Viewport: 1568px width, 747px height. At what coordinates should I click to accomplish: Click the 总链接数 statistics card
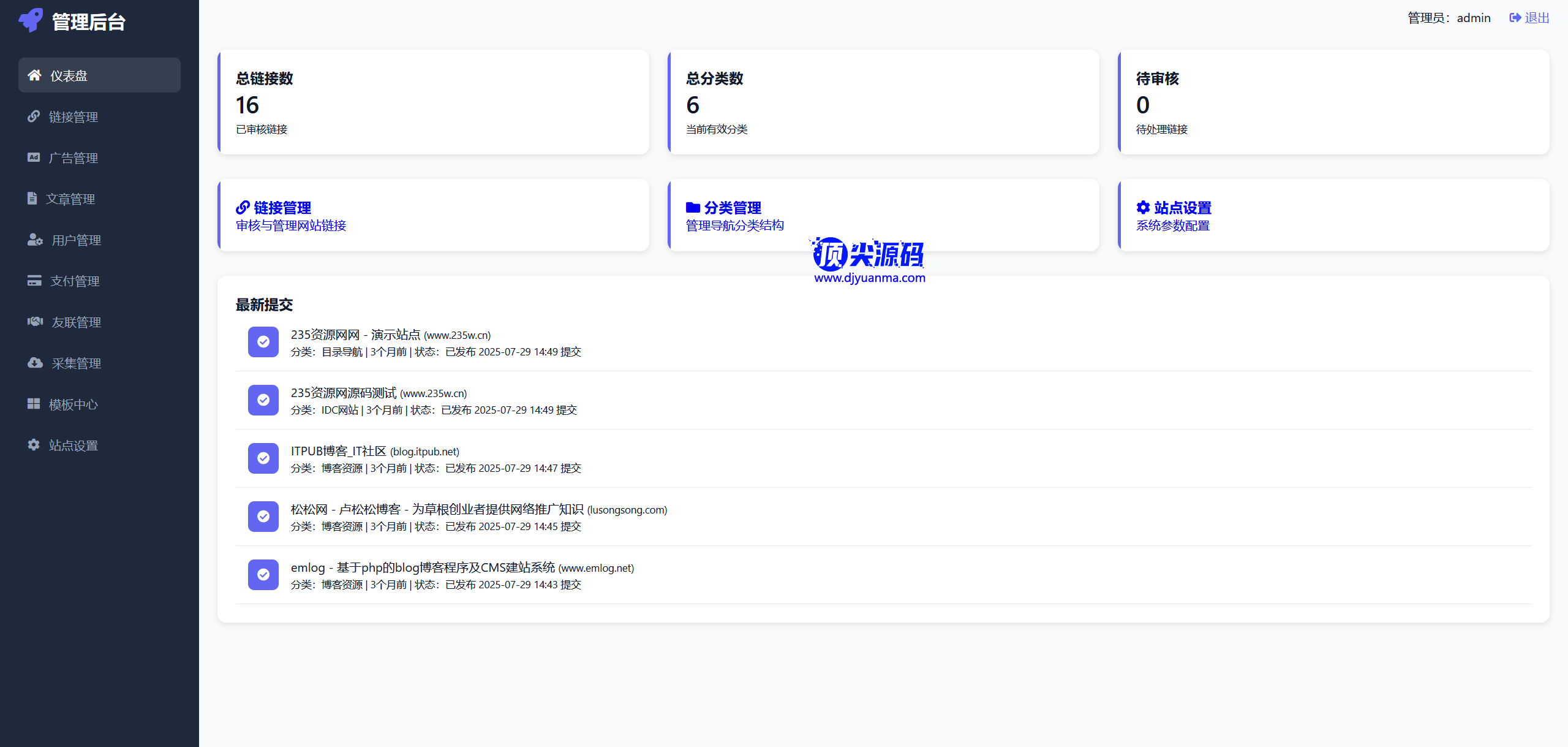pos(433,102)
